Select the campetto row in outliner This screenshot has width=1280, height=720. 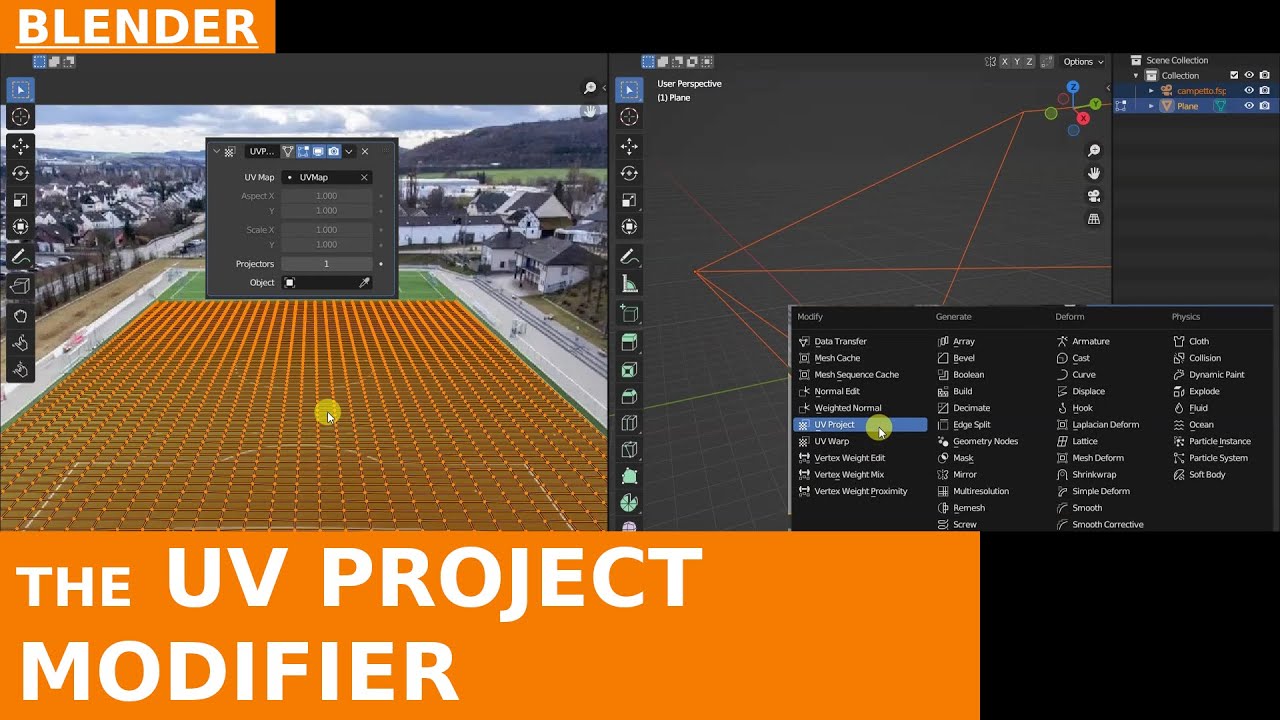[1195, 90]
